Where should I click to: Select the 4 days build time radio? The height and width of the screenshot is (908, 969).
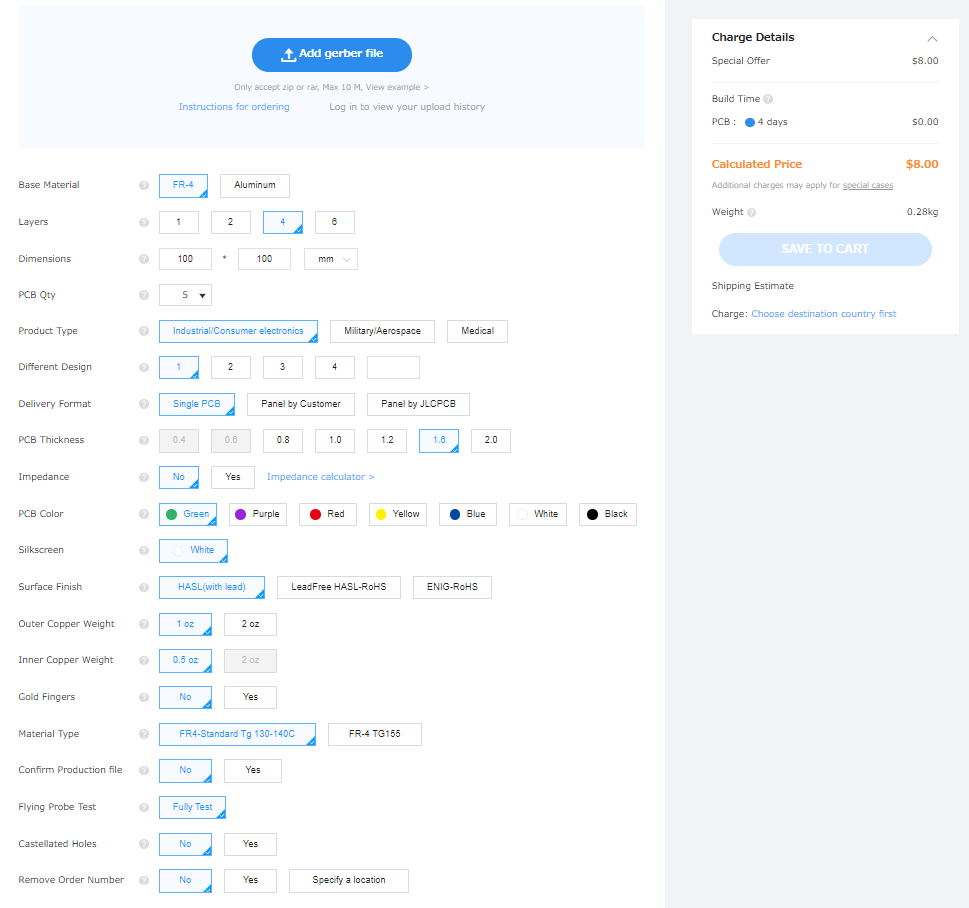[750, 122]
